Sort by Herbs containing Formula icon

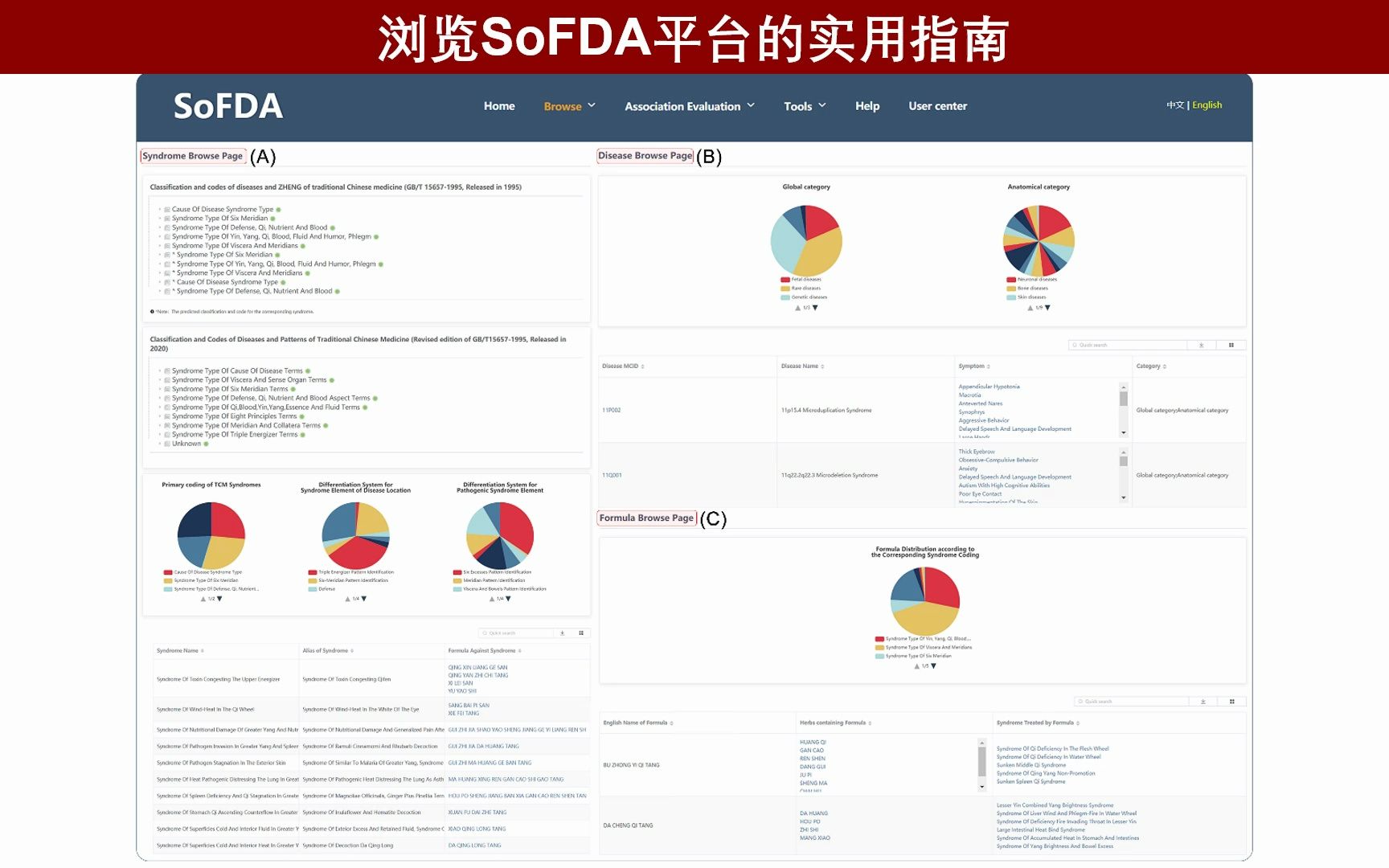[871, 723]
